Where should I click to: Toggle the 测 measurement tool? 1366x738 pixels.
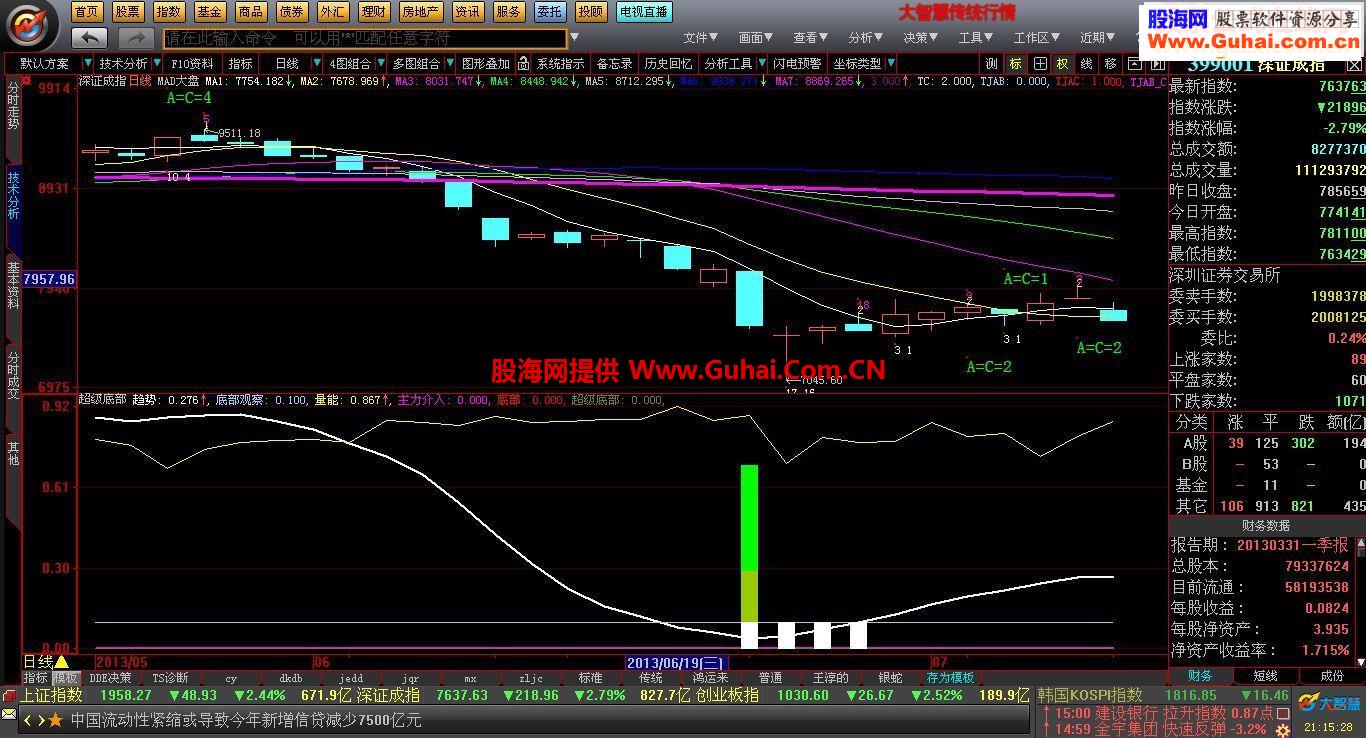click(x=991, y=63)
